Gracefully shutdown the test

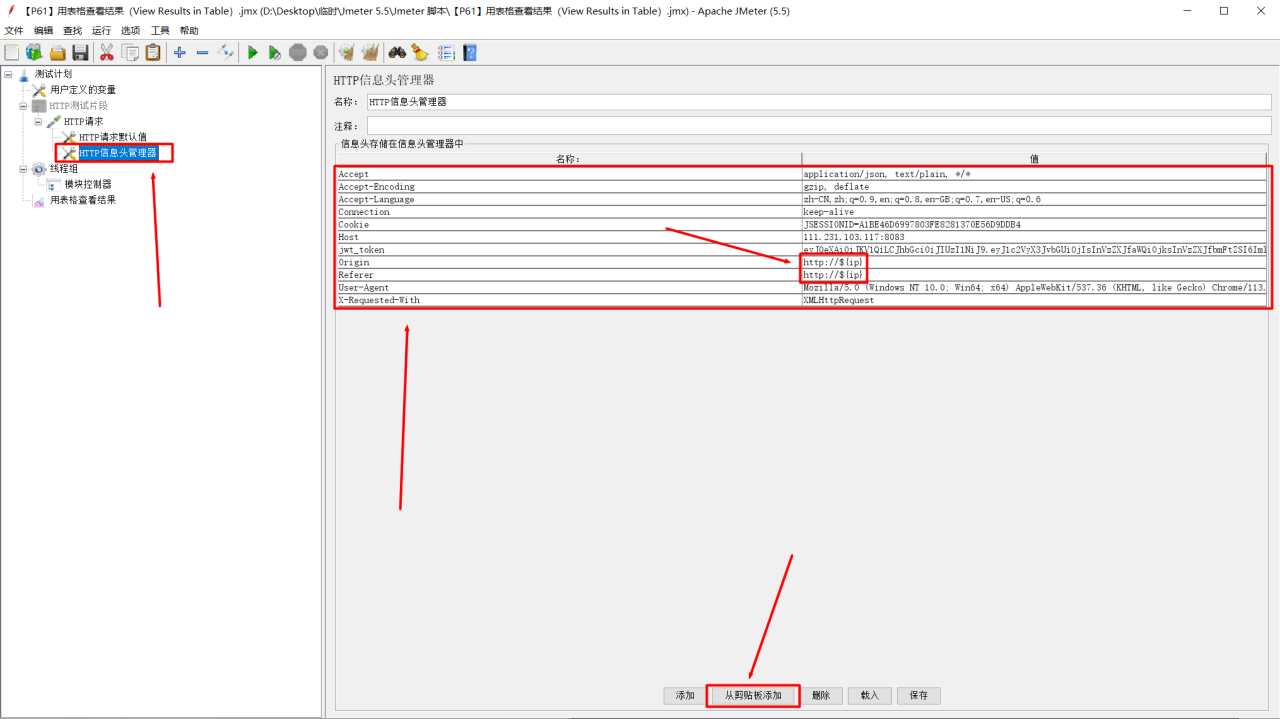(x=320, y=52)
